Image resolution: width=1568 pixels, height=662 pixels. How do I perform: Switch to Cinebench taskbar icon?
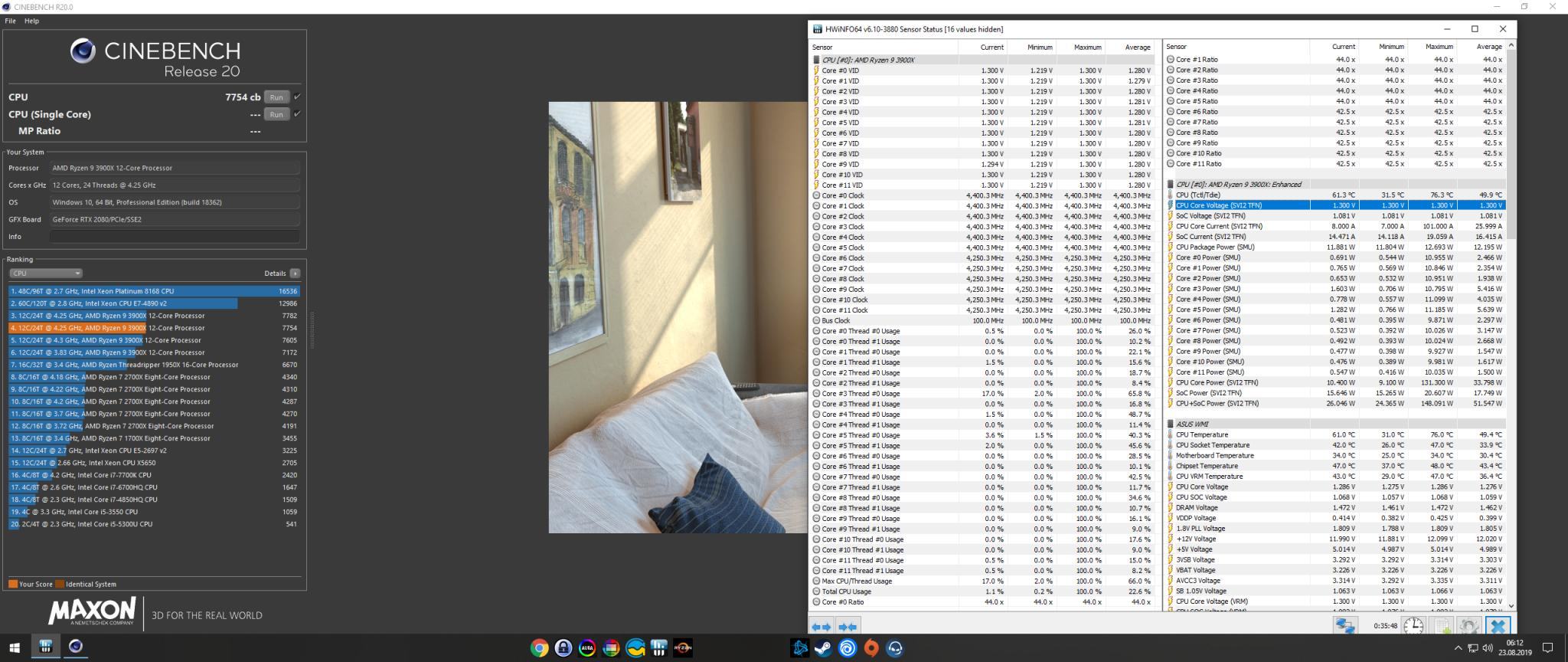pos(76,647)
